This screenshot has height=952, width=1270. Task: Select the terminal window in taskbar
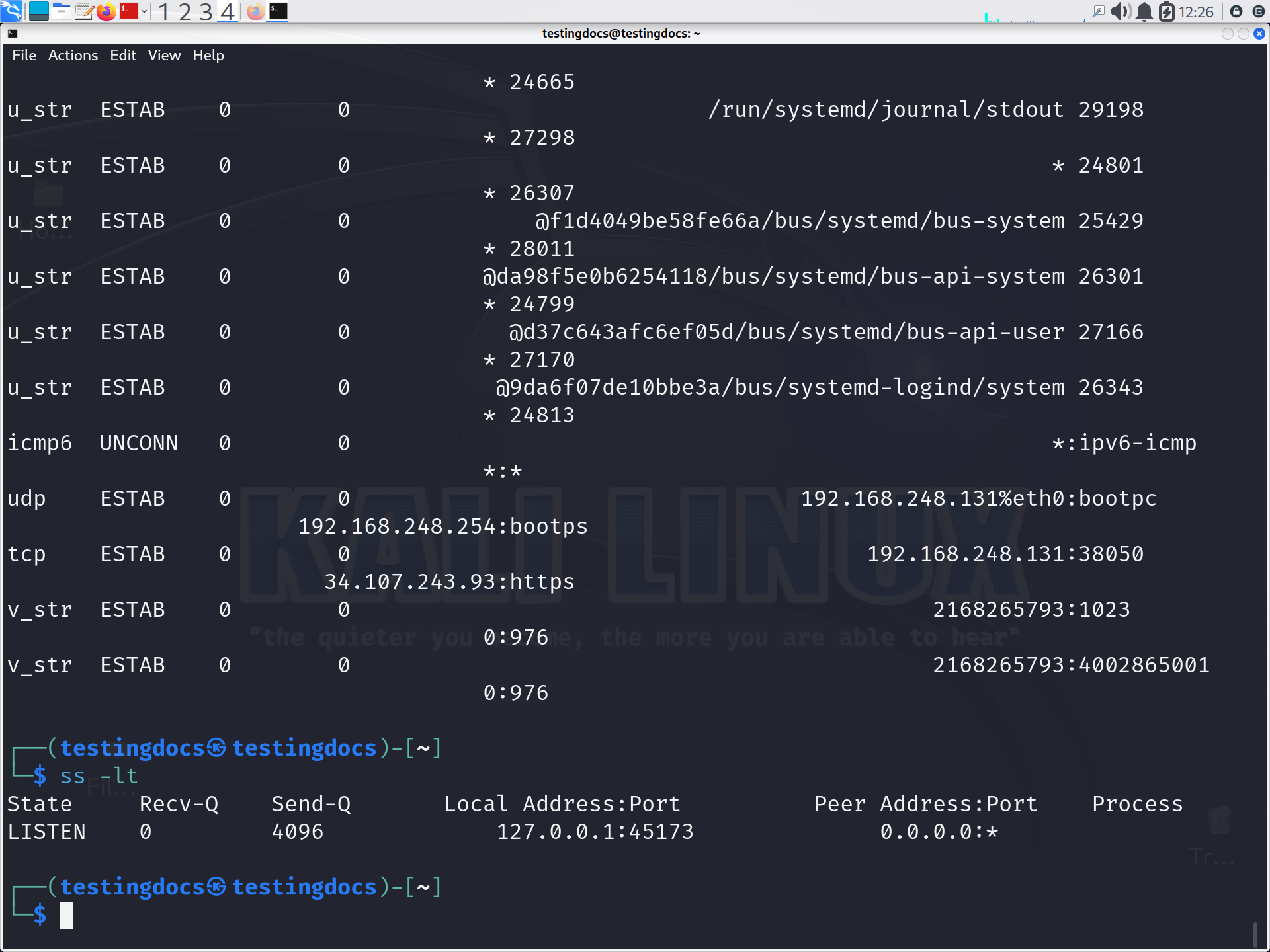[278, 11]
